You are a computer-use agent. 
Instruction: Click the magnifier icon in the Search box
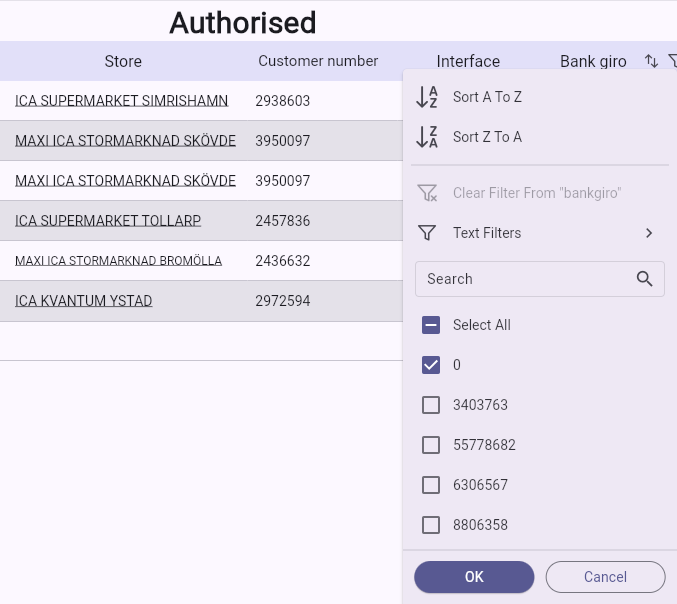[644, 279]
